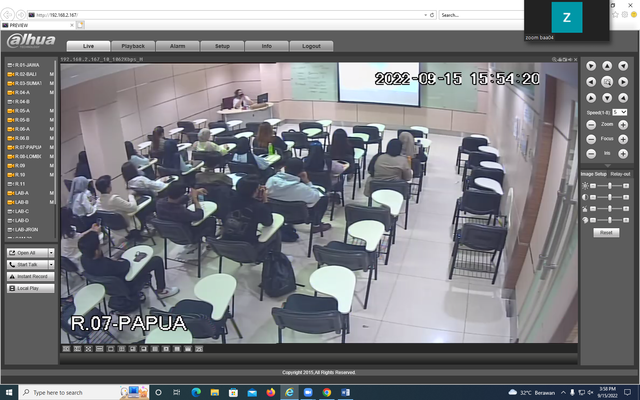Image resolution: width=640 pixels, height=400 pixels.
Task: Open channel R.04-B in the camera list
Action: [22, 102]
